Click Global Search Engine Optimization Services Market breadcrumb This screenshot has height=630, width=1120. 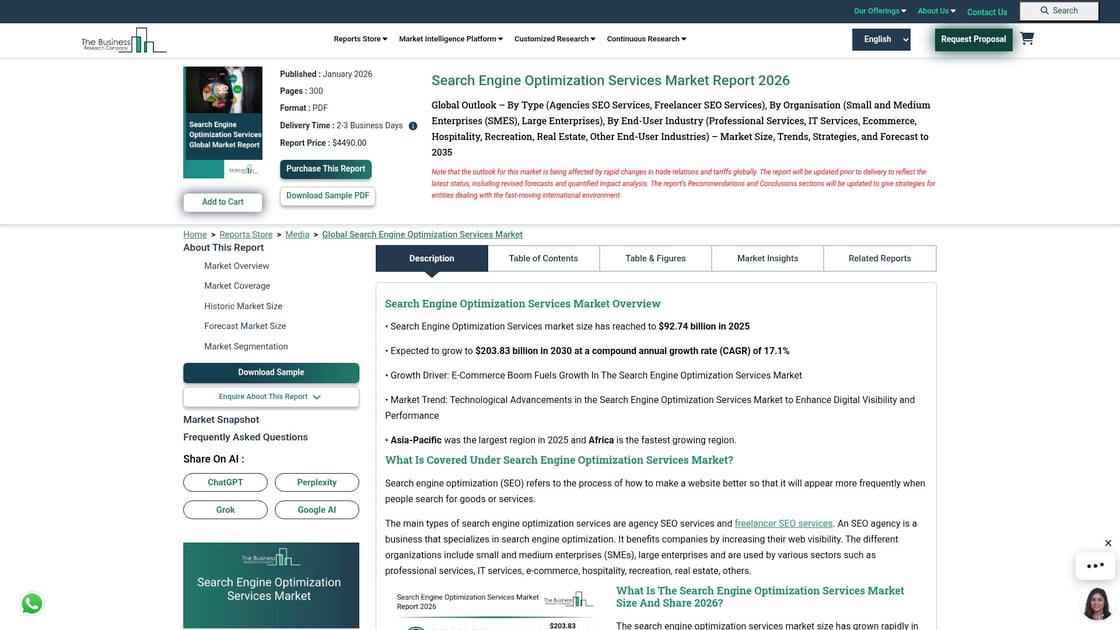422,234
